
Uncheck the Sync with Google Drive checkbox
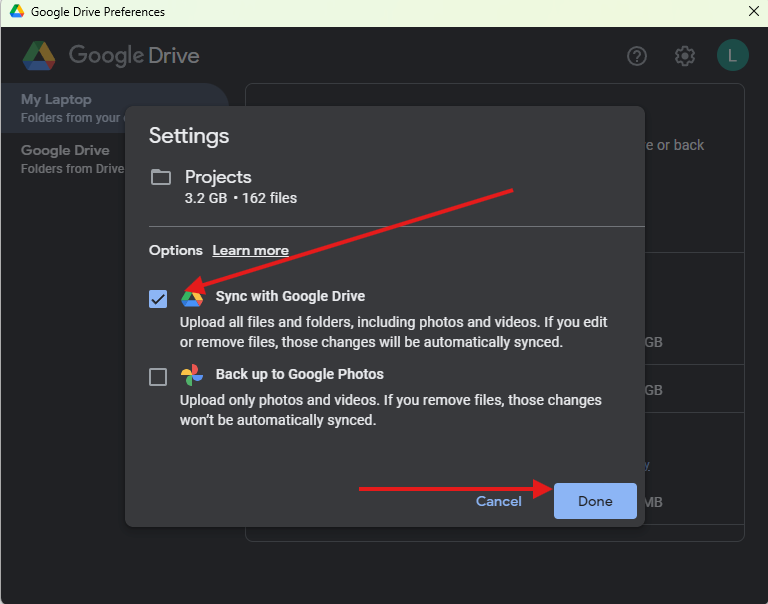(158, 299)
